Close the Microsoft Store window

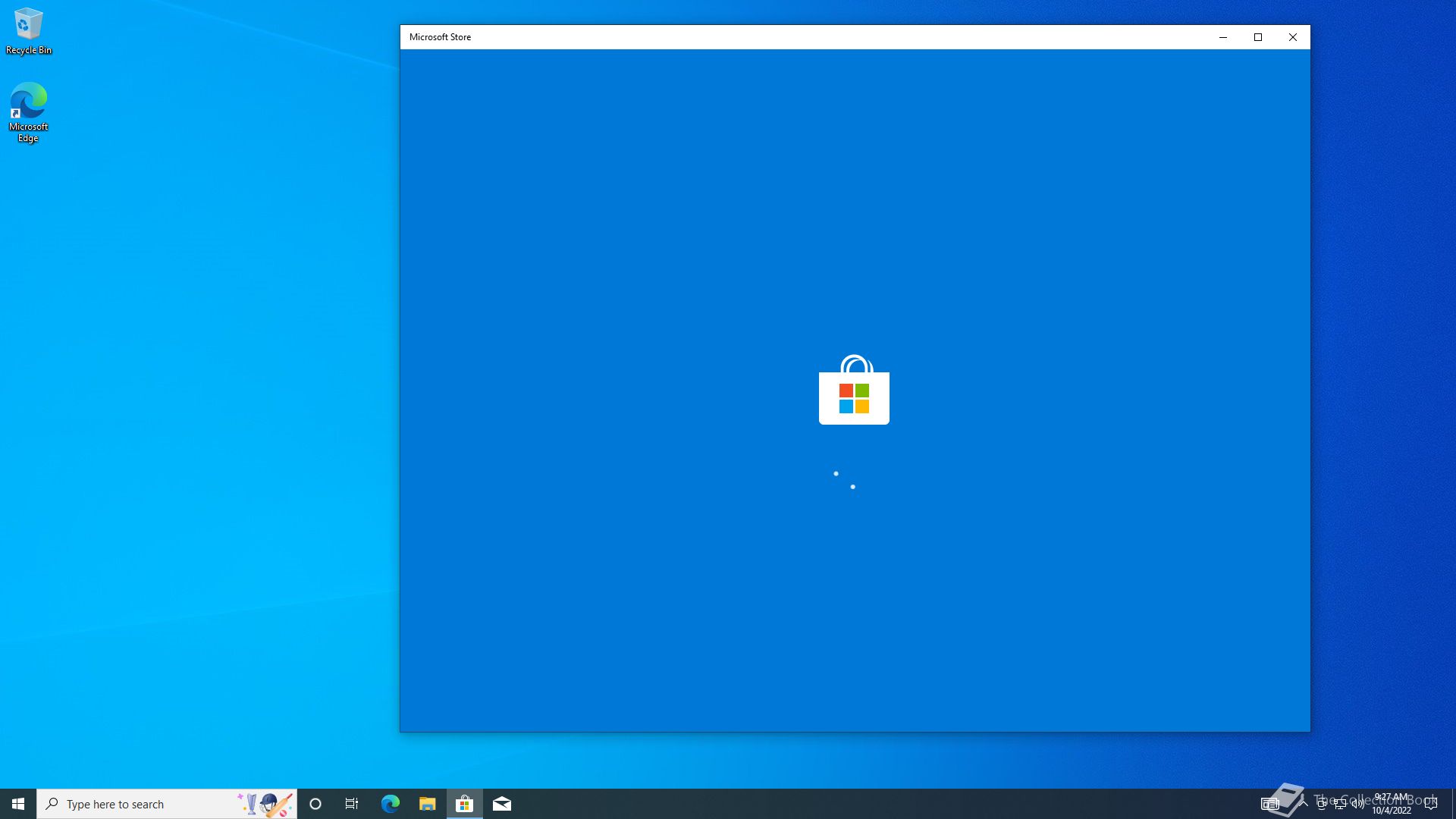(x=1293, y=37)
